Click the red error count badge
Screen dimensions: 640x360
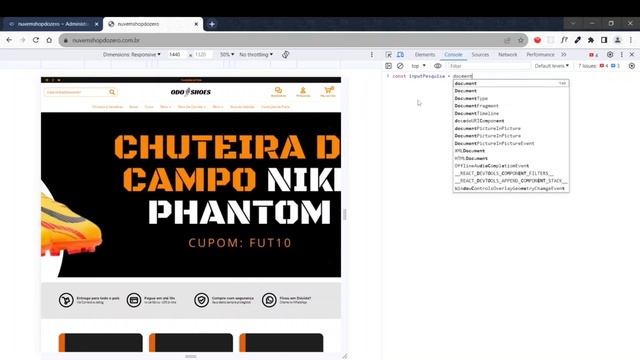point(594,55)
